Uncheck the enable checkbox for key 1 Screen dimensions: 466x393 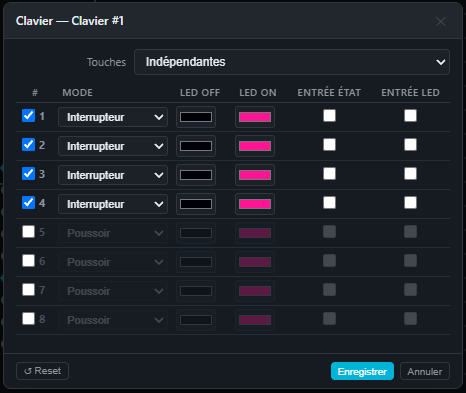(28, 116)
